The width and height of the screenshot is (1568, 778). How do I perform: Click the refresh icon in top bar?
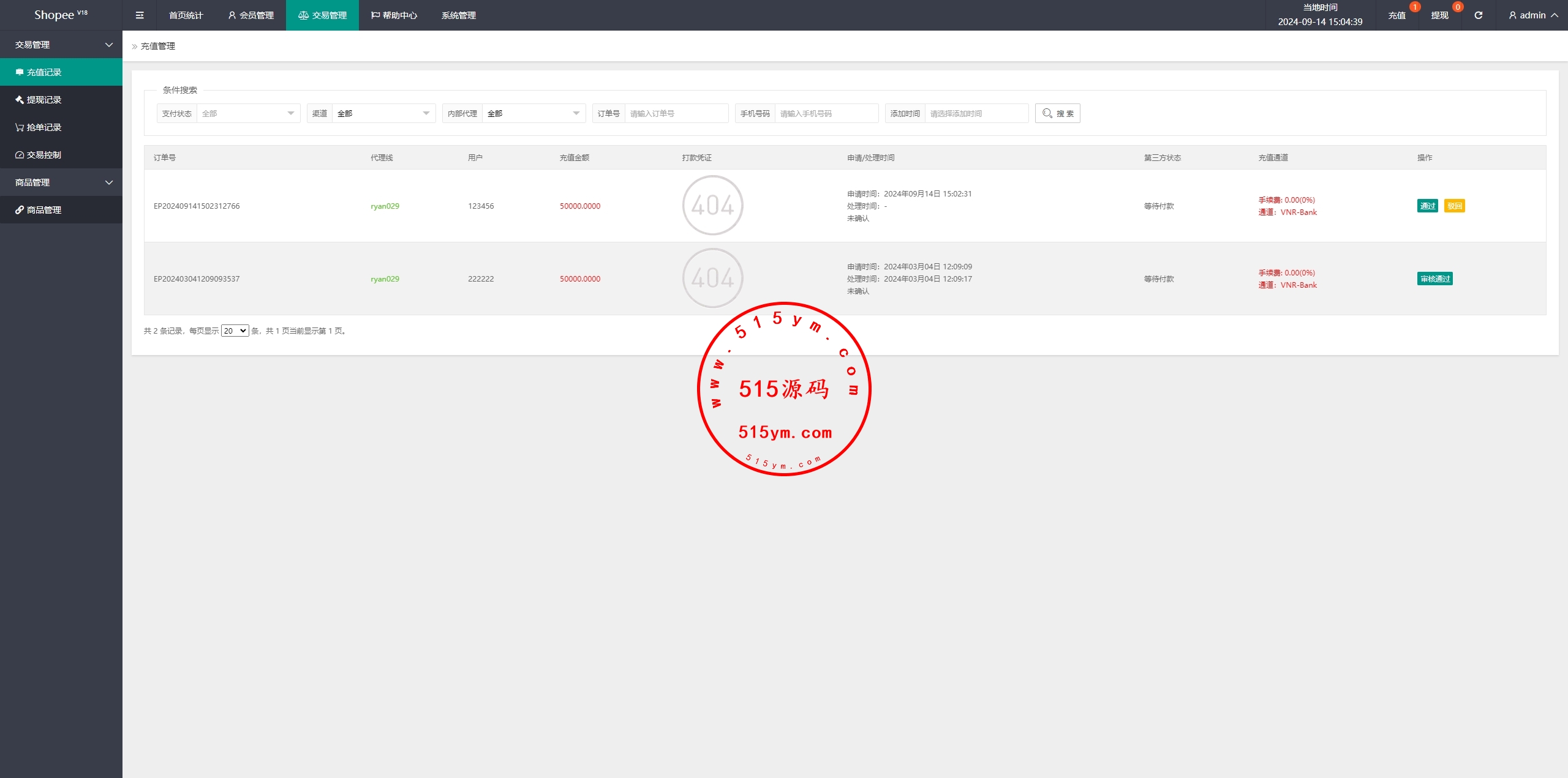coord(1478,15)
